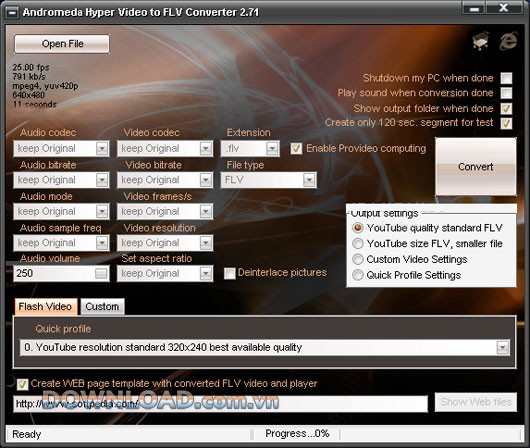Disable Enable Provideo computing checkbox
This screenshot has width=530, height=448.
tap(296, 148)
